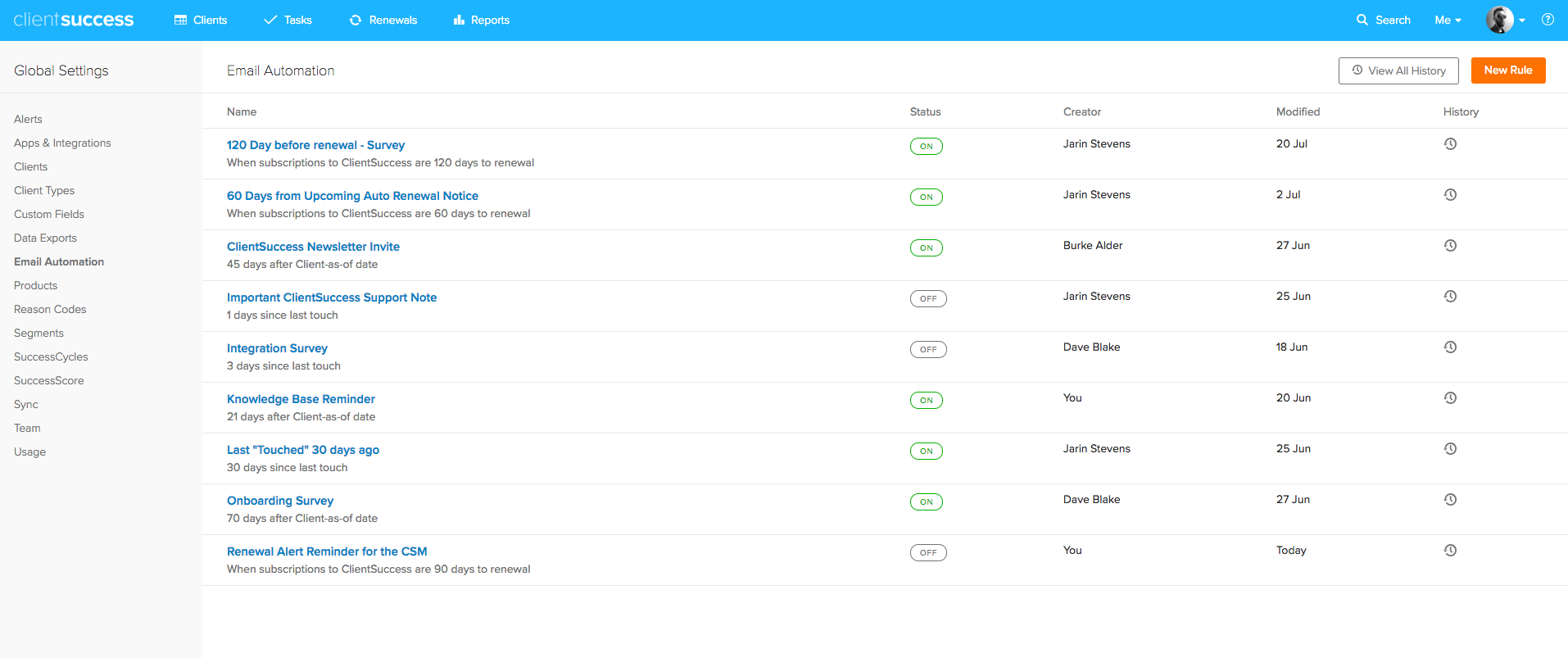Screen dimensions: 1568x658
Task: Disable Knowledge Base Reminder rule
Action: pos(927,401)
